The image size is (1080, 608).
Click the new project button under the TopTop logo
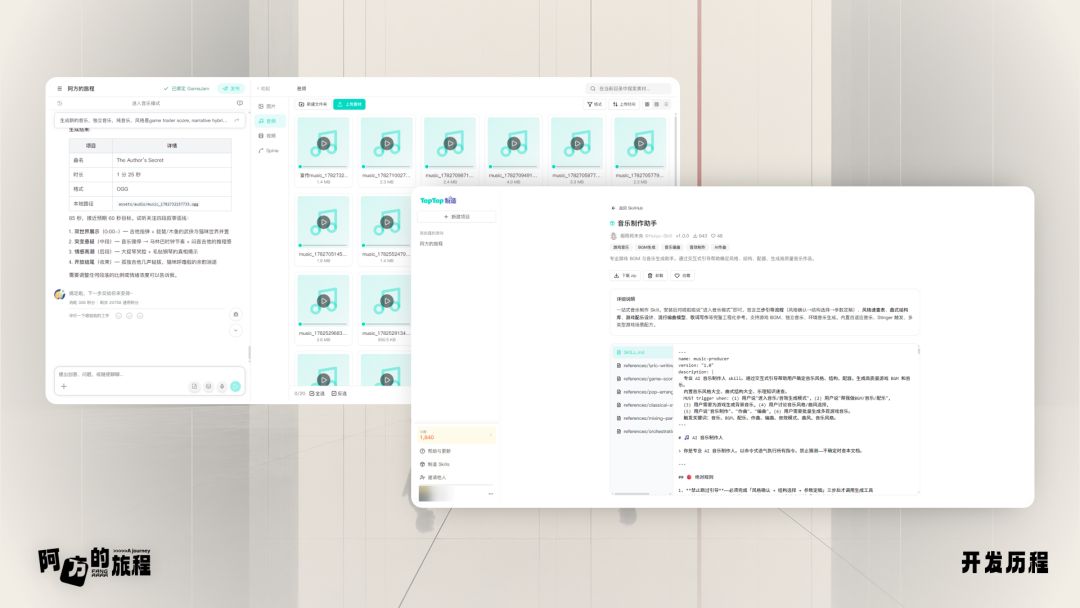(457, 217)
